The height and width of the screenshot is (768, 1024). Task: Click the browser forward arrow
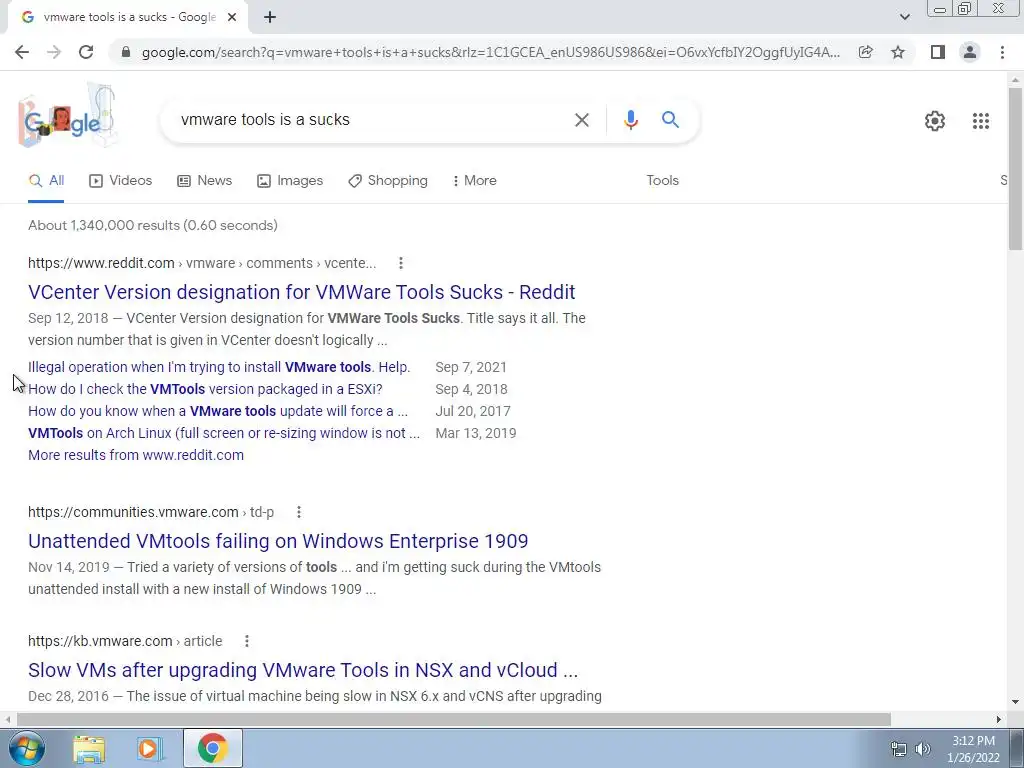coord(54,52)
